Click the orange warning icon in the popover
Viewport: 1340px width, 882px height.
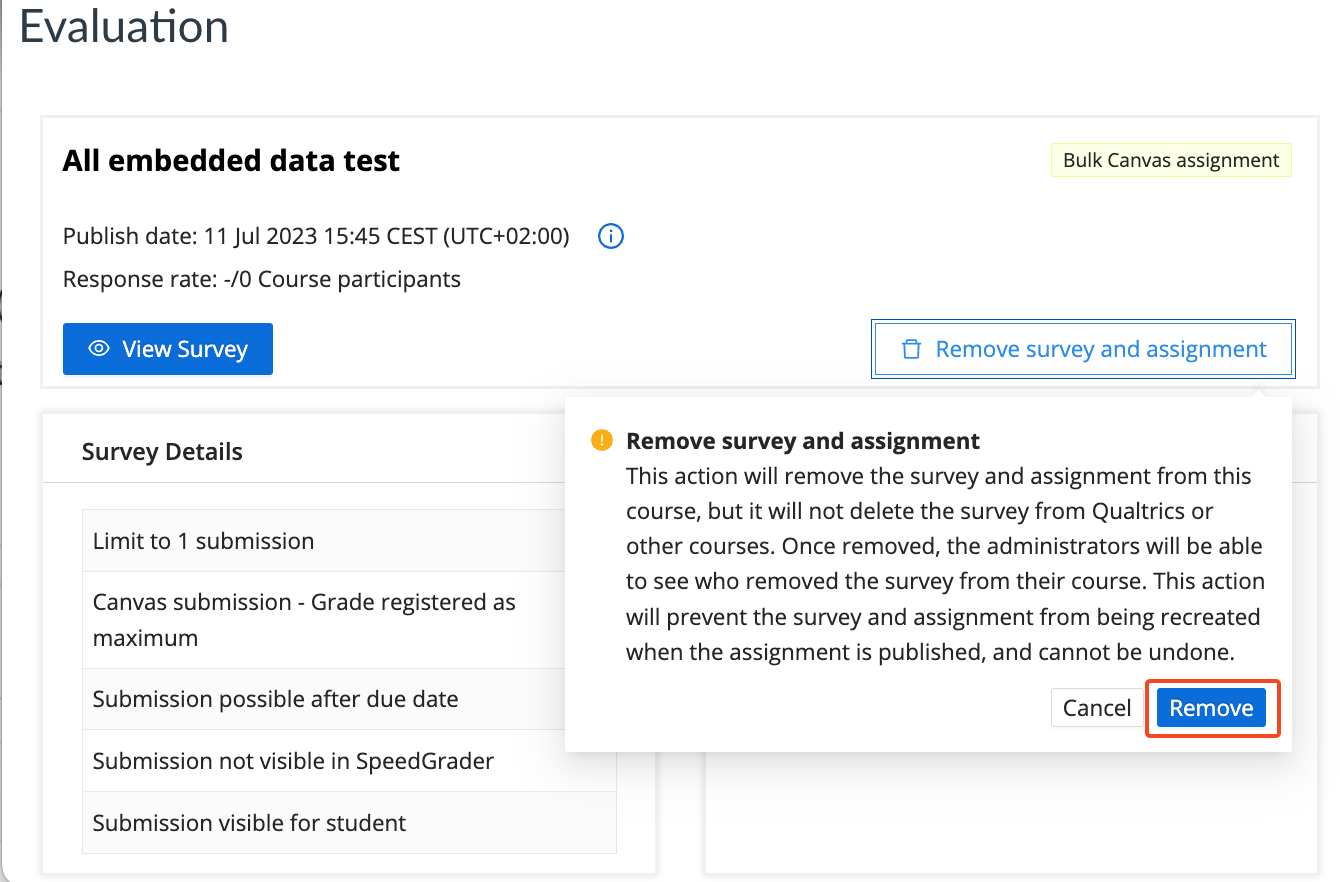click(x=602, y=440)
